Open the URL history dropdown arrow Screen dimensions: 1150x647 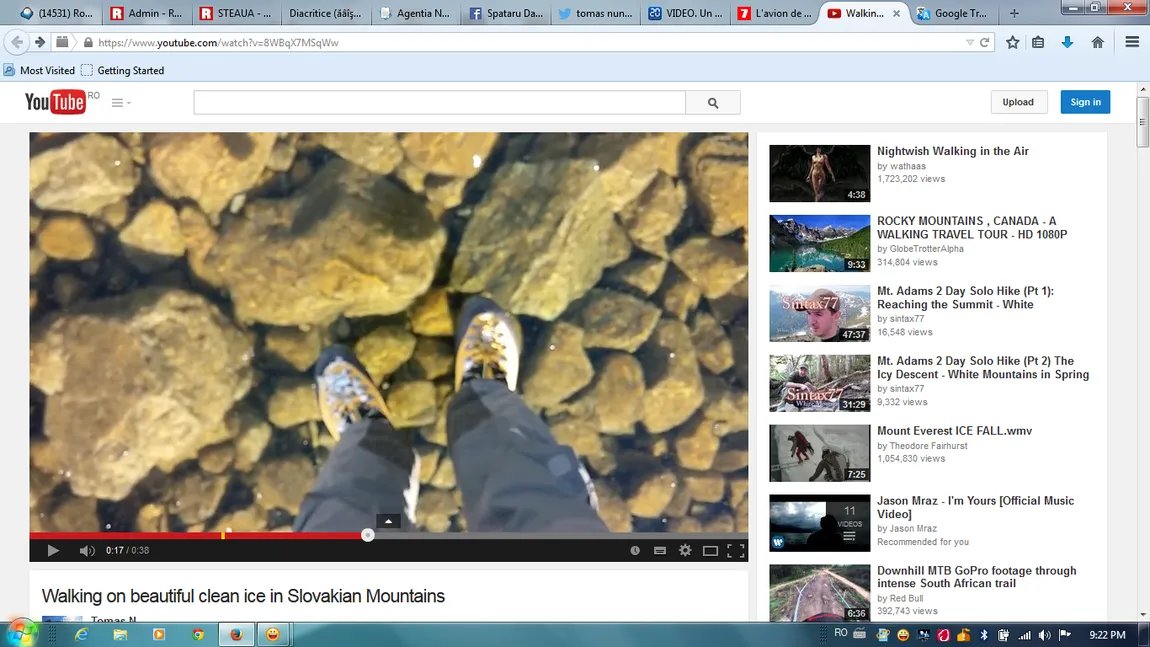[970, 43]
